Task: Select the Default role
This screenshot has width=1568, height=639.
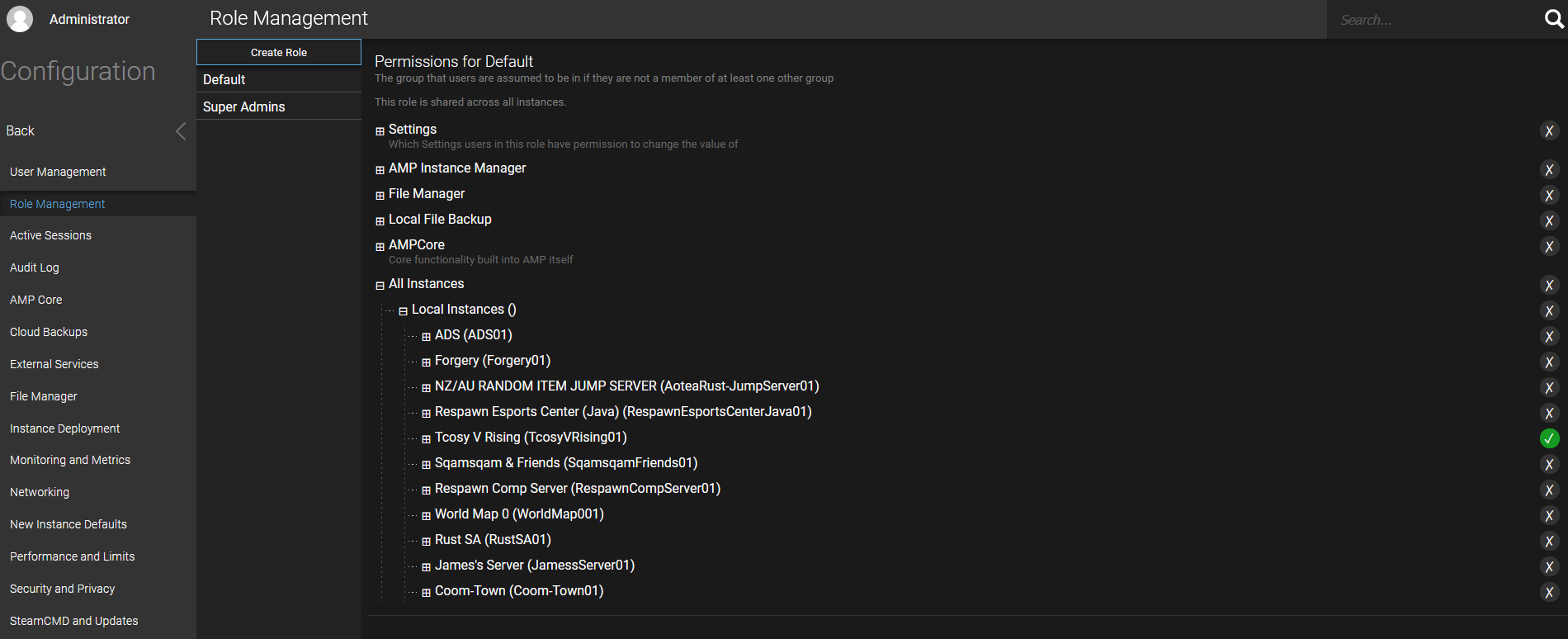Action: [x=279, y=79]
